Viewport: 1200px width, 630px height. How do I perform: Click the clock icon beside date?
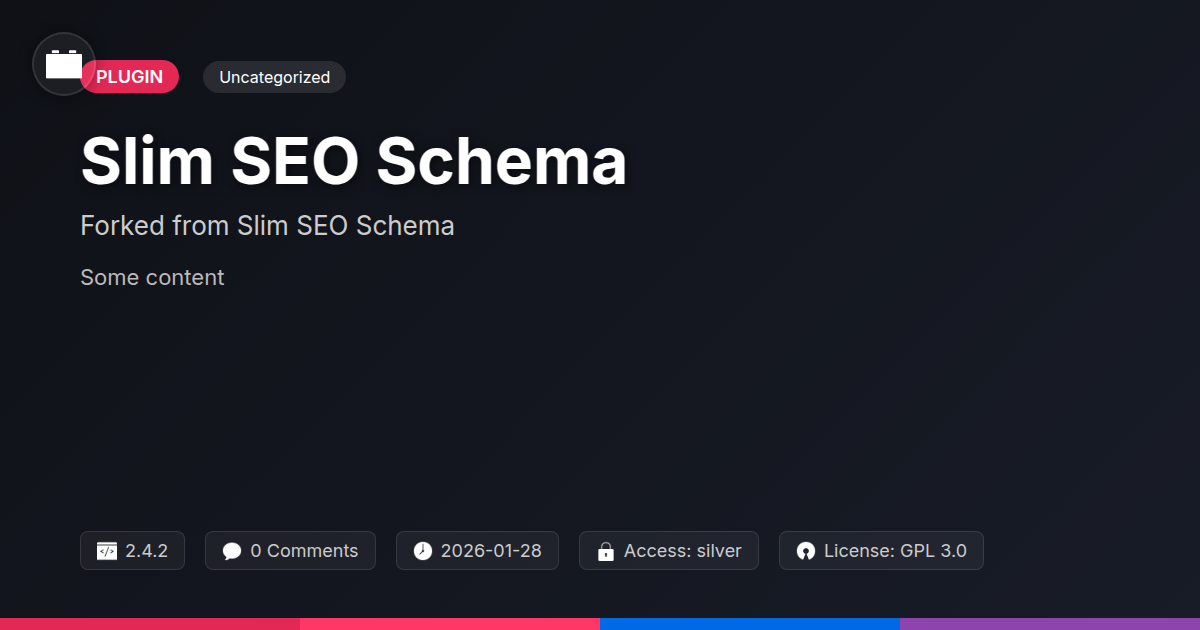pyautogui.click(x=423, y=551)
